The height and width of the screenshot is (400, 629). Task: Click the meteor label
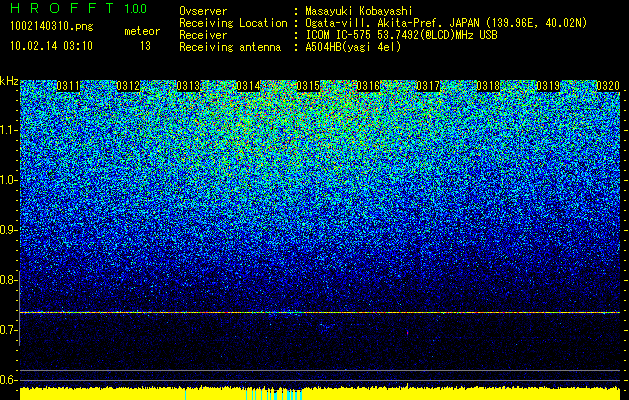coord(142,31)
